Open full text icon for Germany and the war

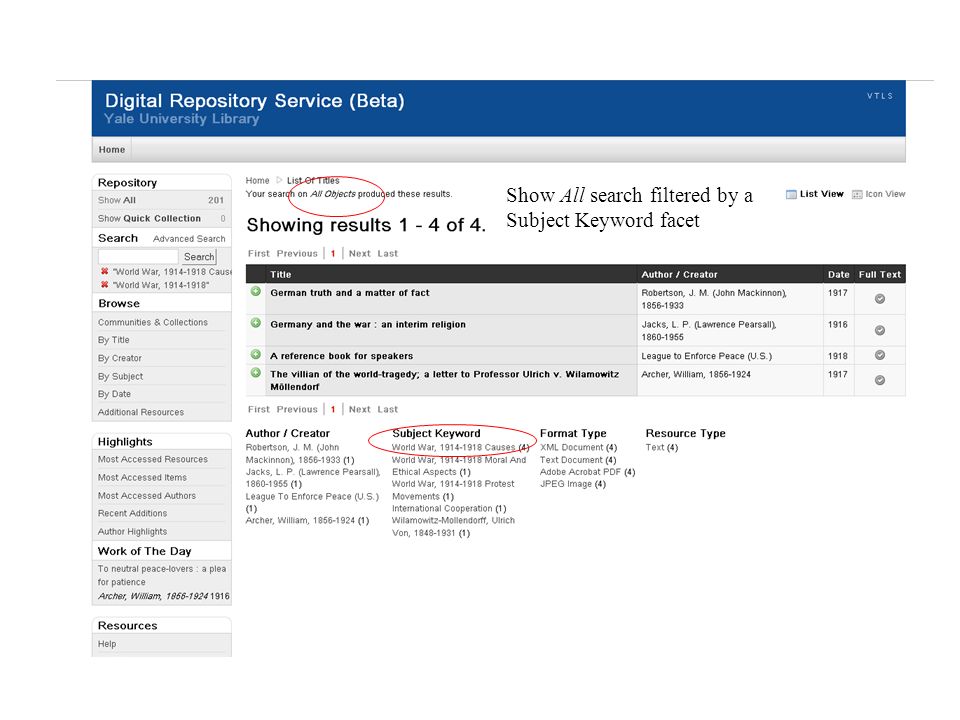coord(880,331)
